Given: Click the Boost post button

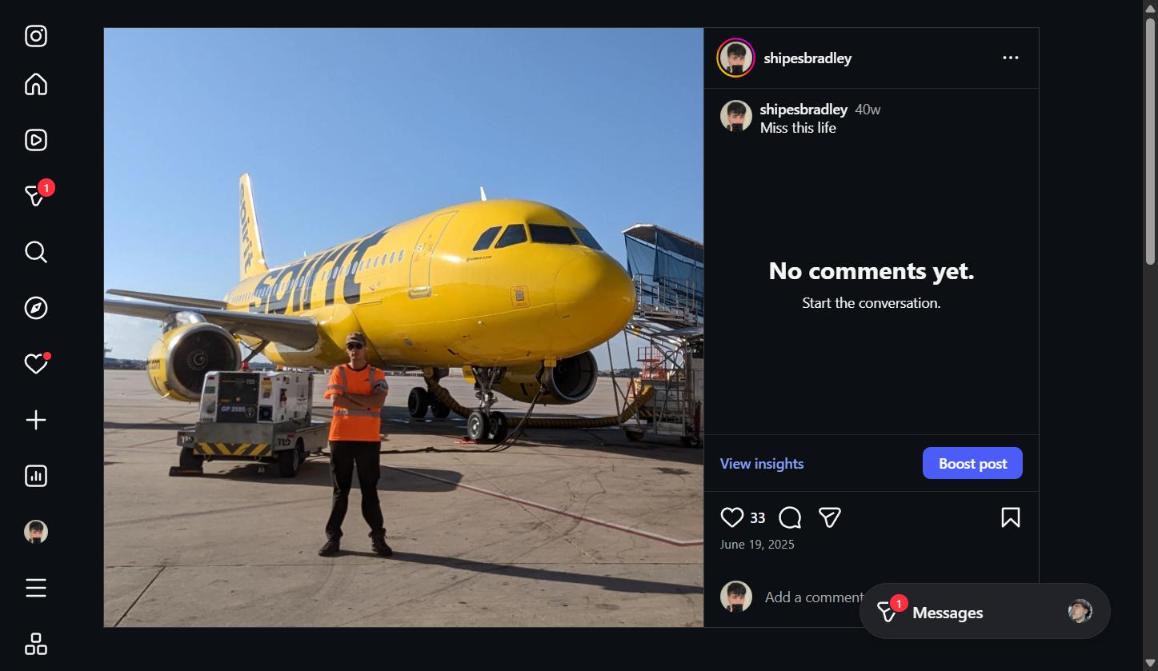Looking at the screenshot, I should (x=972, y=463).
